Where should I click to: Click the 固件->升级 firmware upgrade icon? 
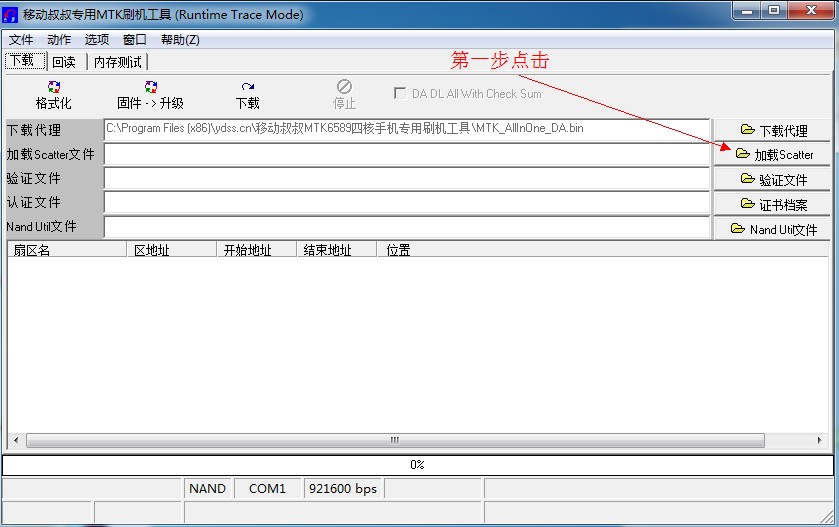click(x=151, y=87)
